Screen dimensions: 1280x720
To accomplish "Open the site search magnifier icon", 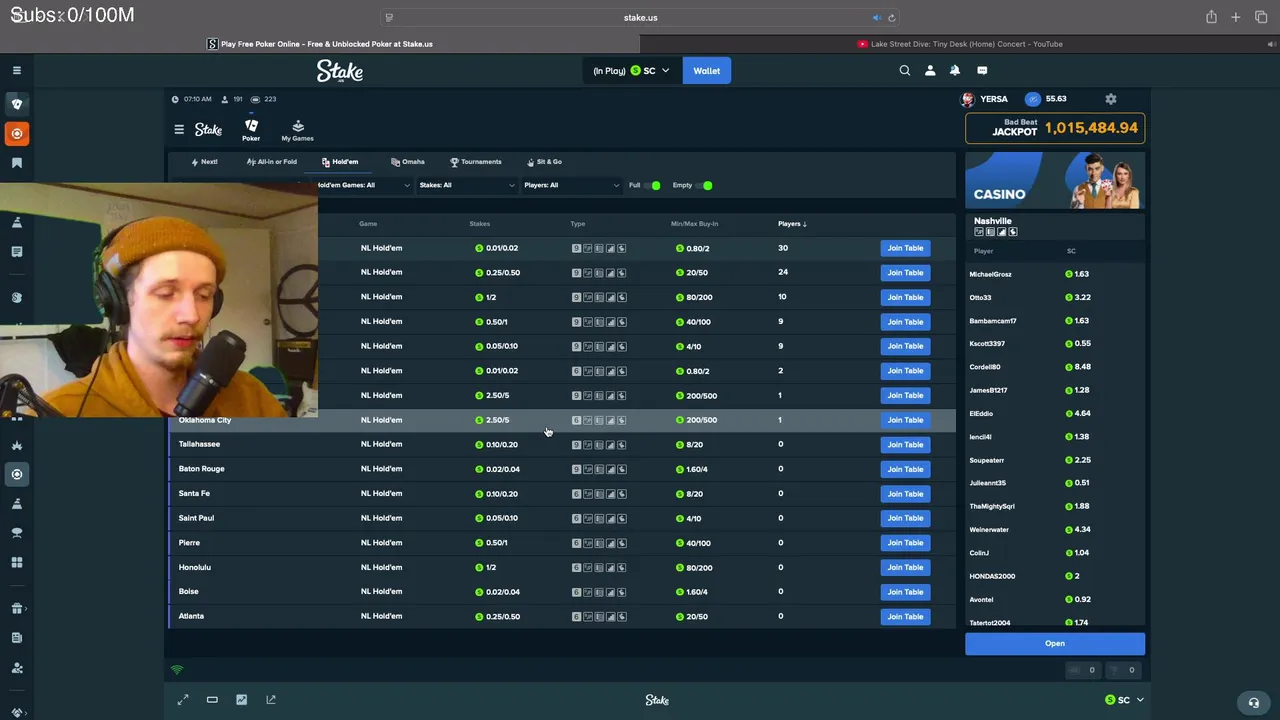I will tap(905, 71).
